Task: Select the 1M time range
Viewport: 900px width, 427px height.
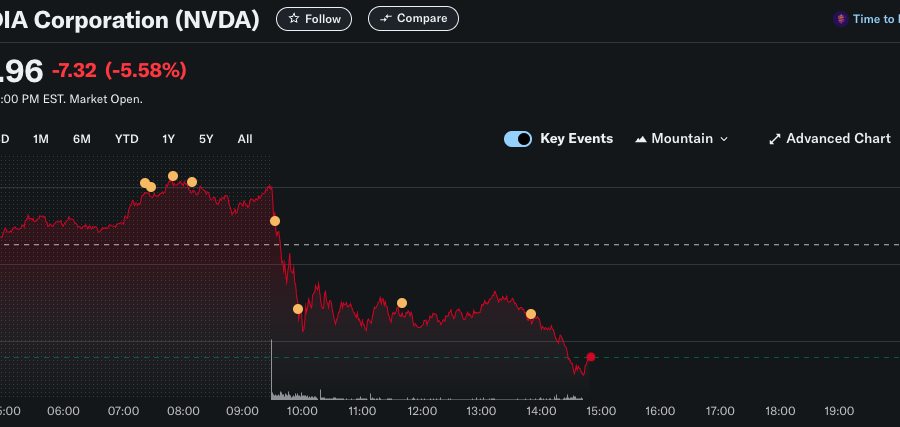Action: coord(41,139)
